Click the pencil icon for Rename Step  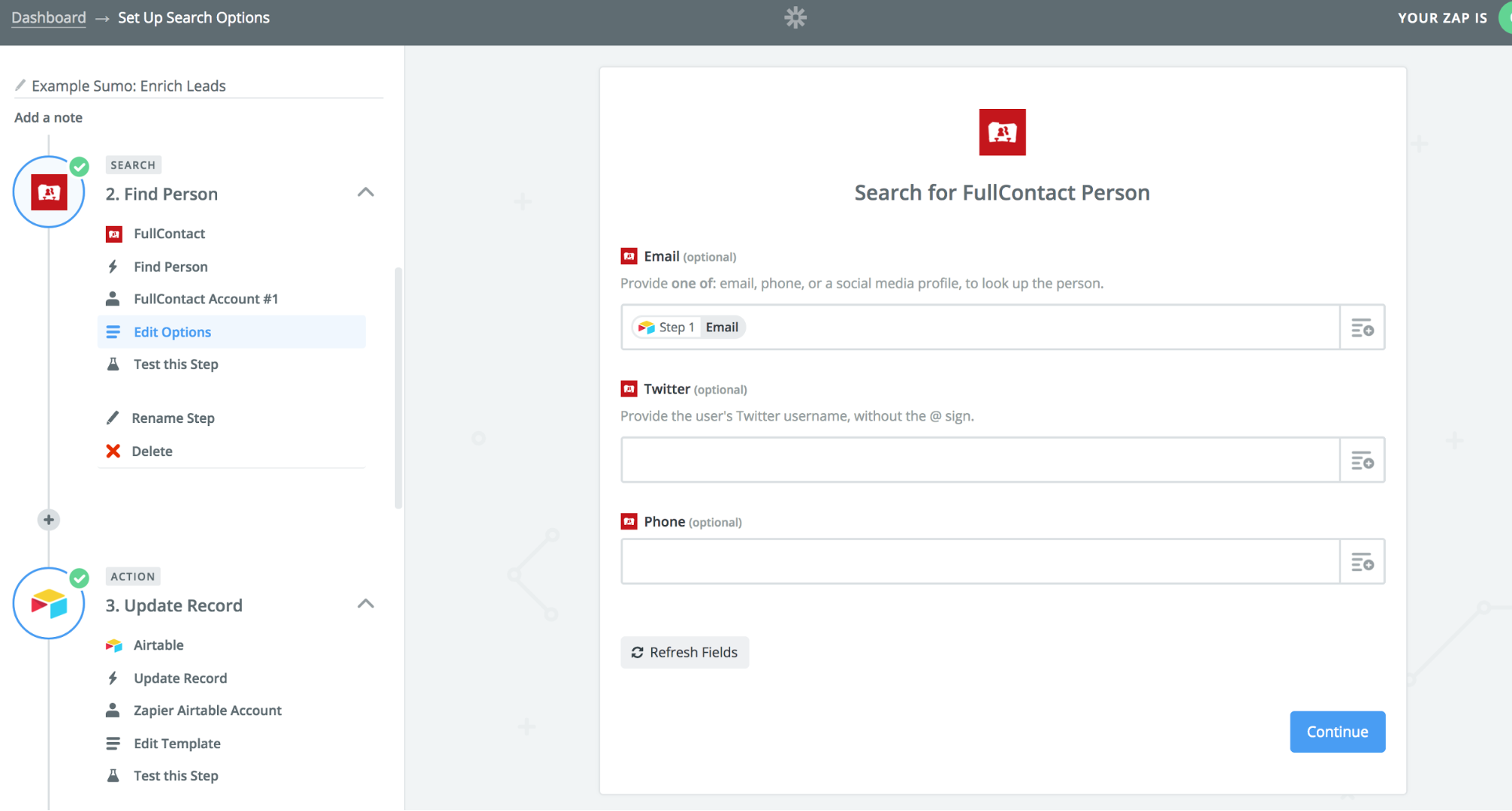click(113, 418)
